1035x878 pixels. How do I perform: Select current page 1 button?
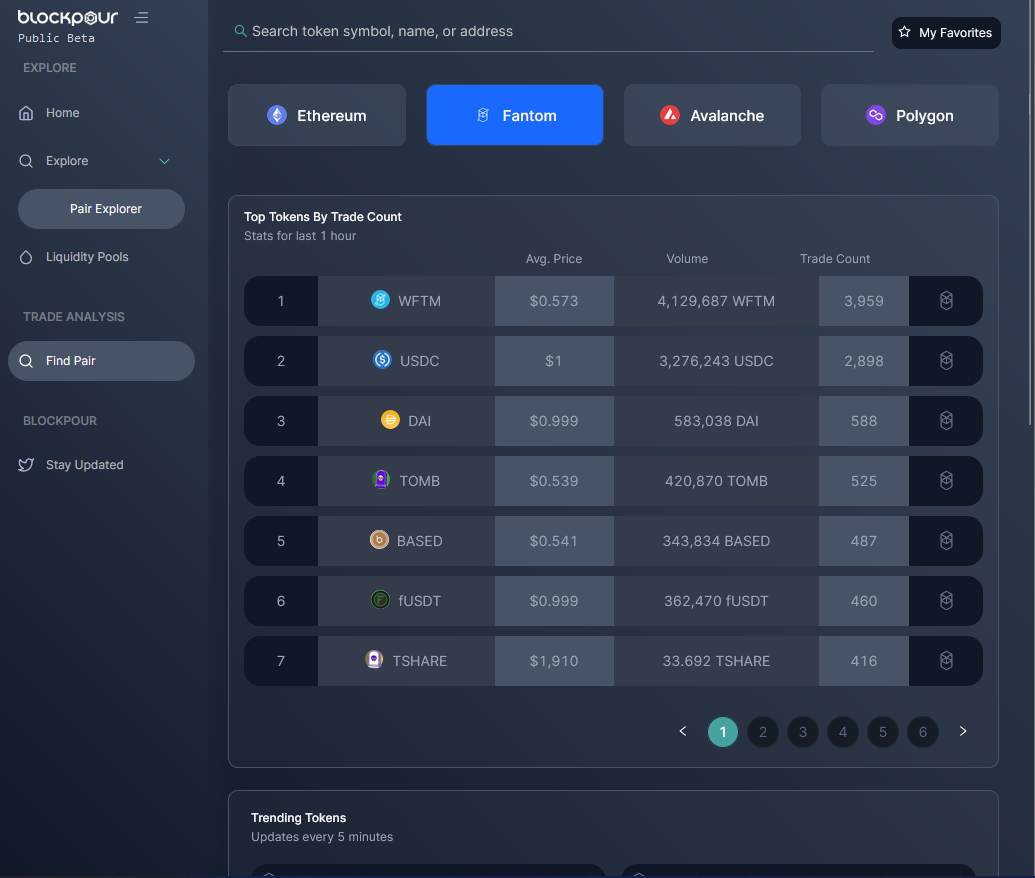(x=723, y=732)
